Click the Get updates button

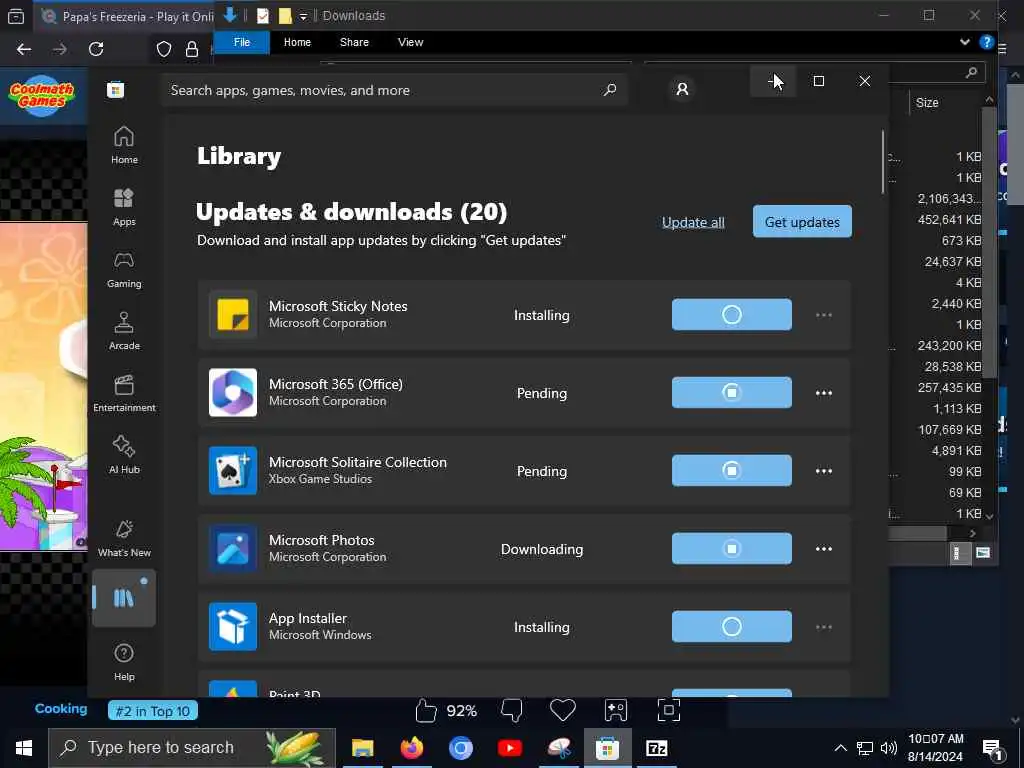point(802,222)
